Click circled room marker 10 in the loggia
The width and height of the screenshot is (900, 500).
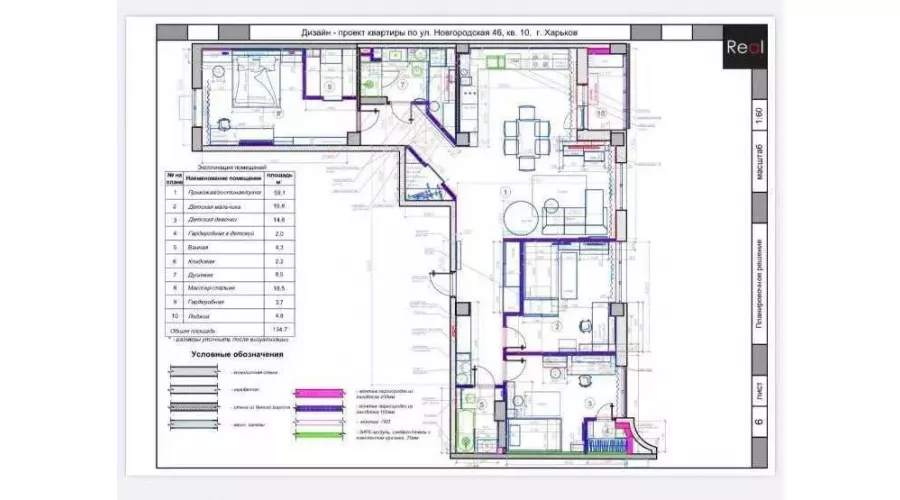(x=601, y=114)
